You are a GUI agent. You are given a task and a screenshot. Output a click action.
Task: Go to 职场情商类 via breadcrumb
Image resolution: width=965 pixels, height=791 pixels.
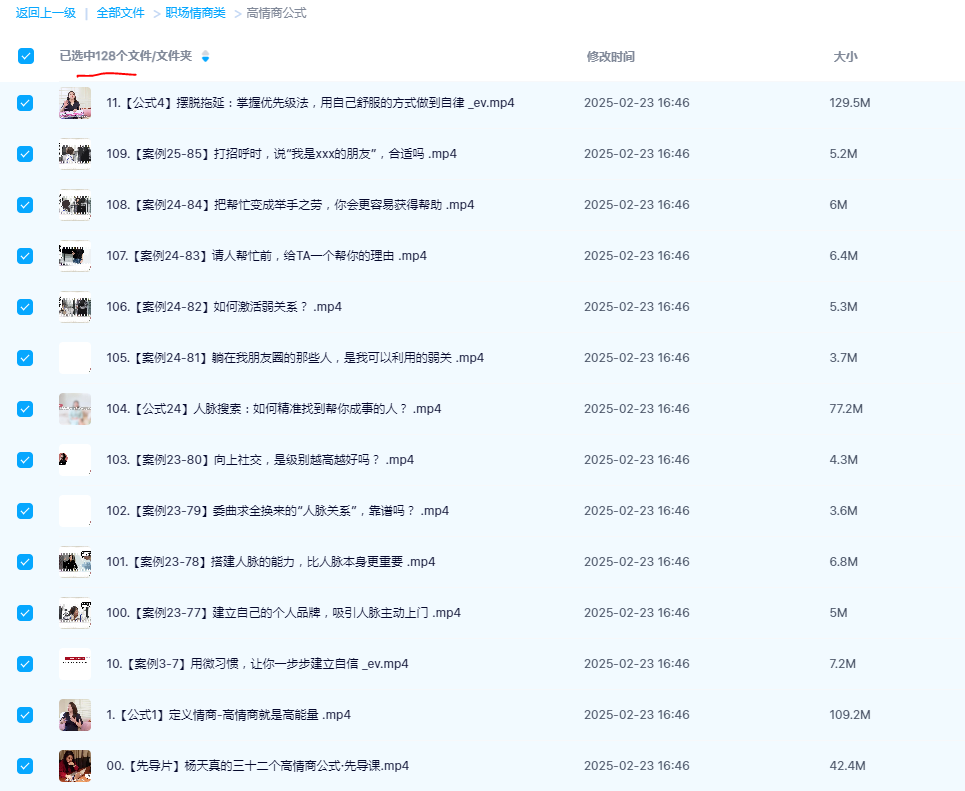point(193,13)
